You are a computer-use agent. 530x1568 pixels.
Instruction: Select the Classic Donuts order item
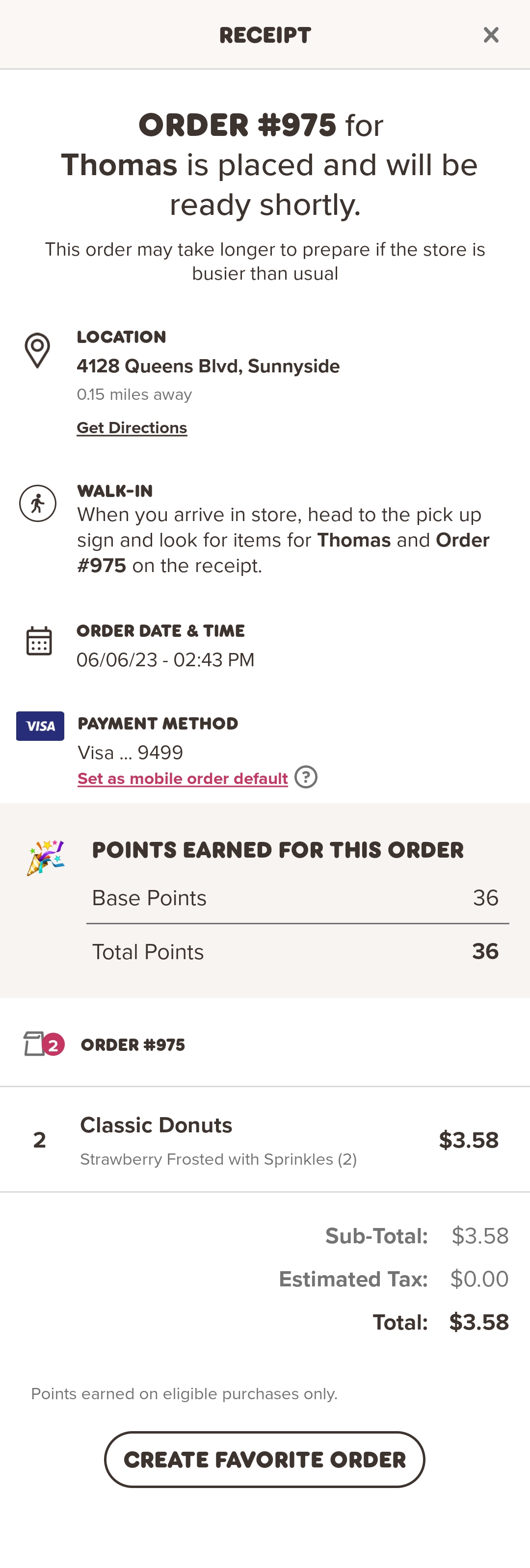coord(156,1125)
